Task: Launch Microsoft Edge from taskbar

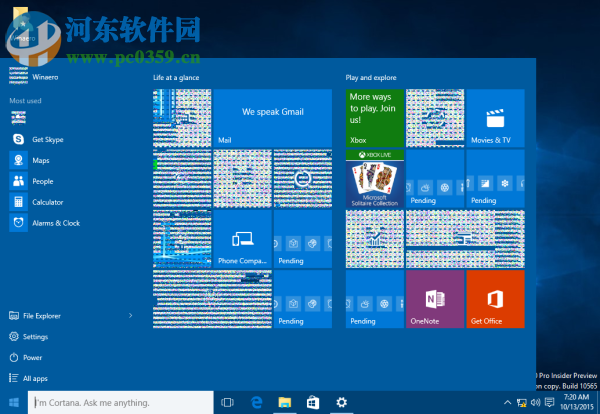Action: tap(256, 403)
